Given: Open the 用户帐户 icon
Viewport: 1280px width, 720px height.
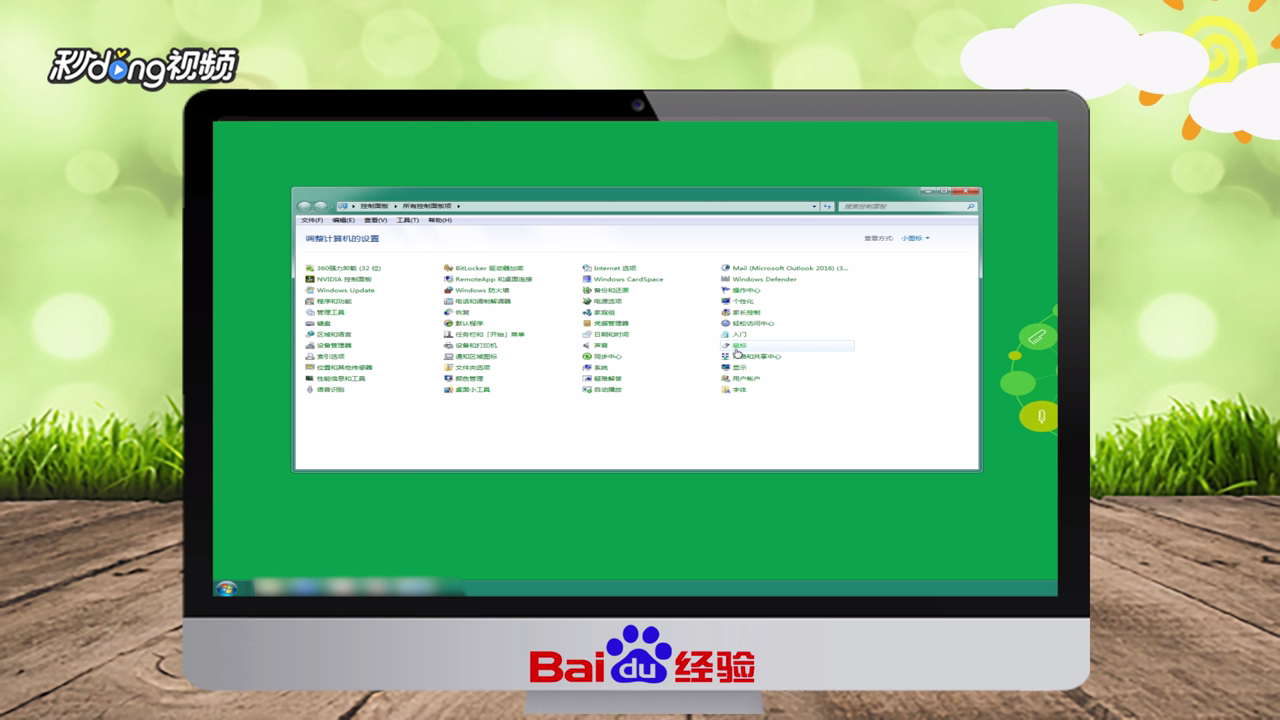Looking at the screenshot, I should (726, 378).
